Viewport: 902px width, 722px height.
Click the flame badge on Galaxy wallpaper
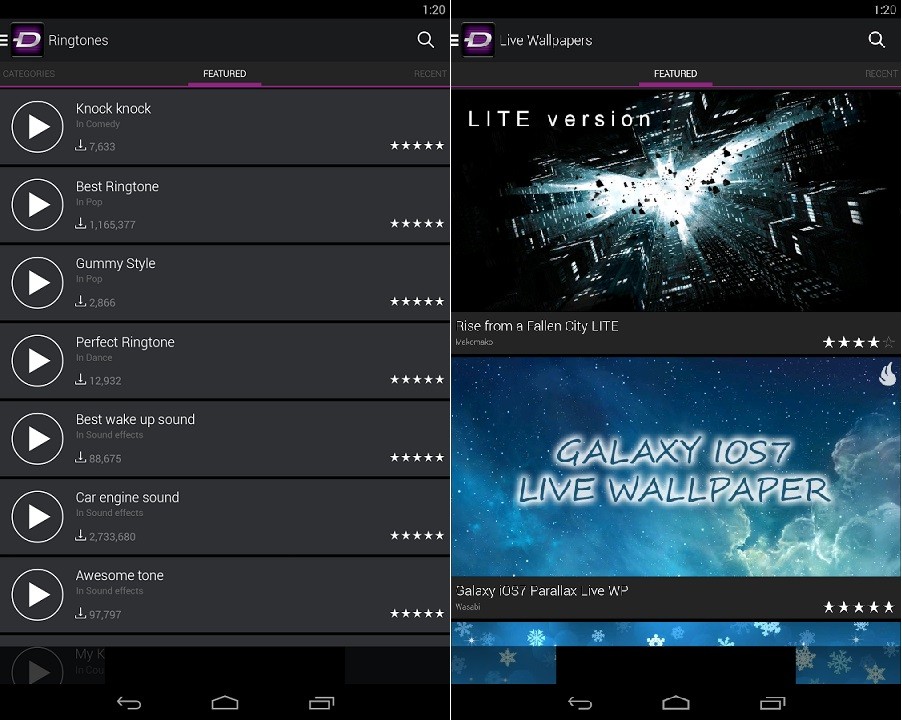pyautogui.click(x=888, y=374)
